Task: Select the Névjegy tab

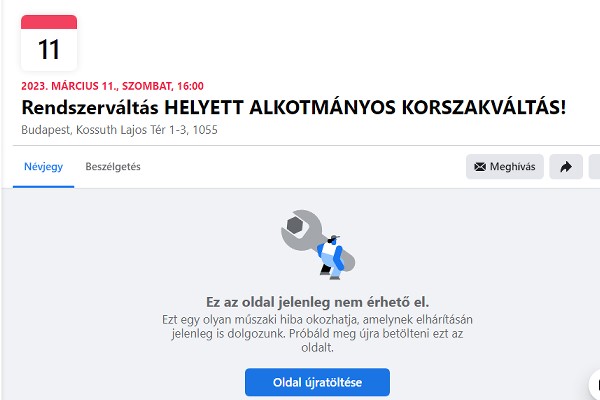Action: click(x=43, y=167)
